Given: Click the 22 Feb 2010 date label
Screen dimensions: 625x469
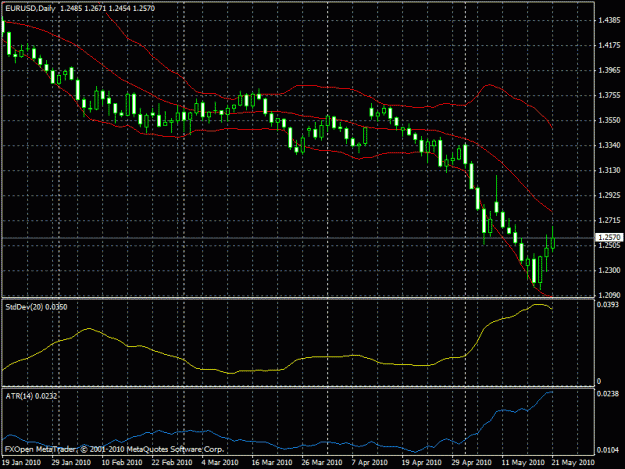Looking at the screenshot, I should click(x=172, y=463).
